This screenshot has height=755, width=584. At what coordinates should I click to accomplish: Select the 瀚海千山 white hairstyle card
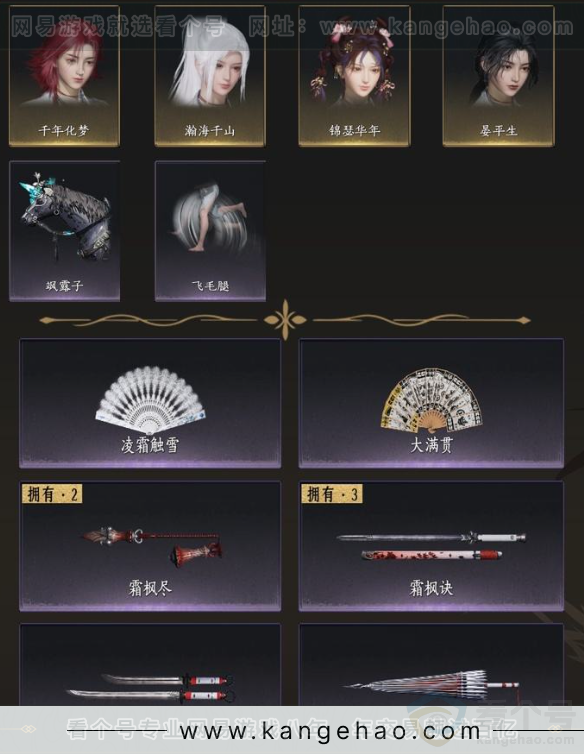click(x=209, y=76)
